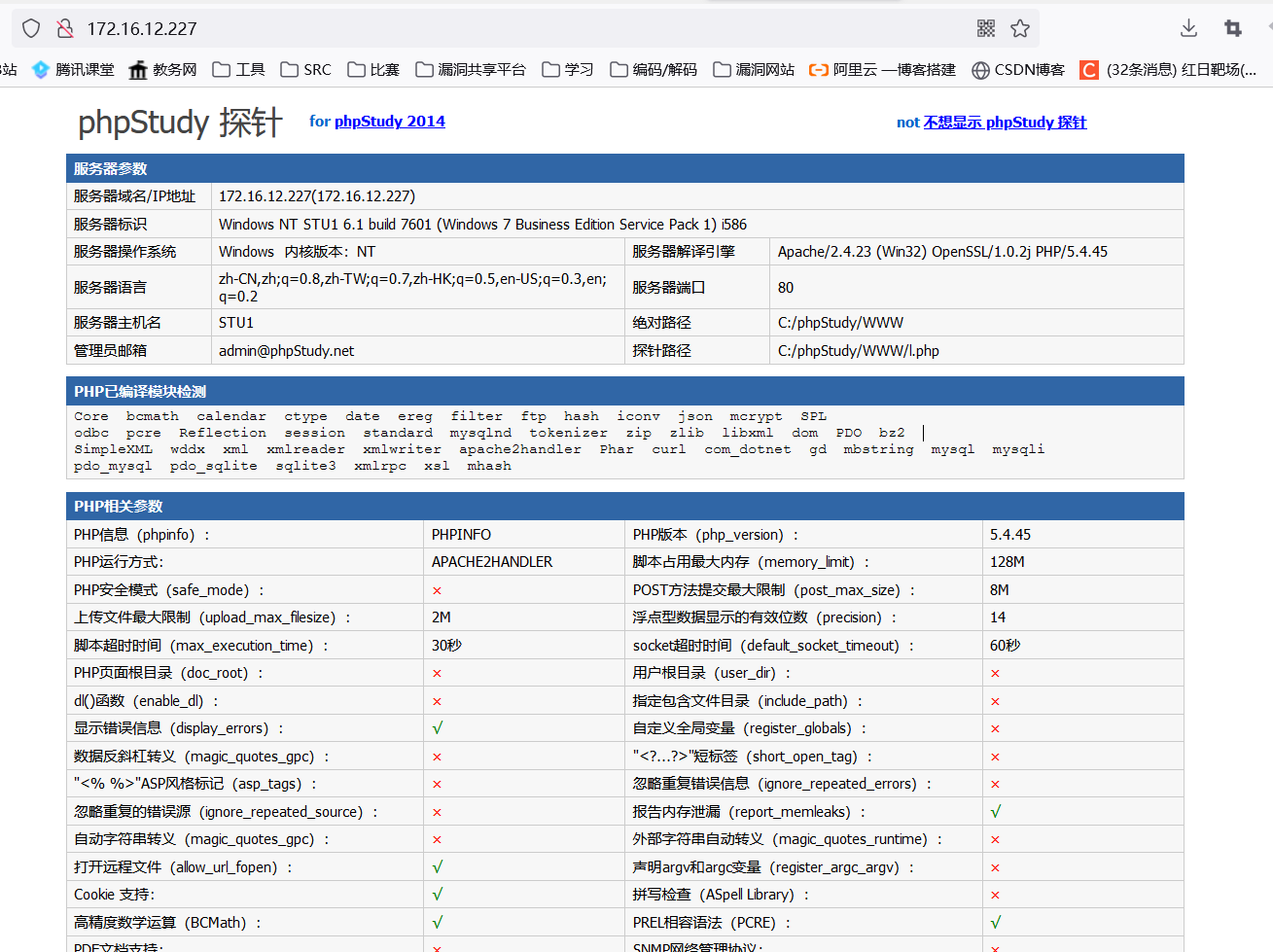Click the PHP已编译模块检测 section header
Viewport: 1273px width, 952px height.
pos(625,391)
